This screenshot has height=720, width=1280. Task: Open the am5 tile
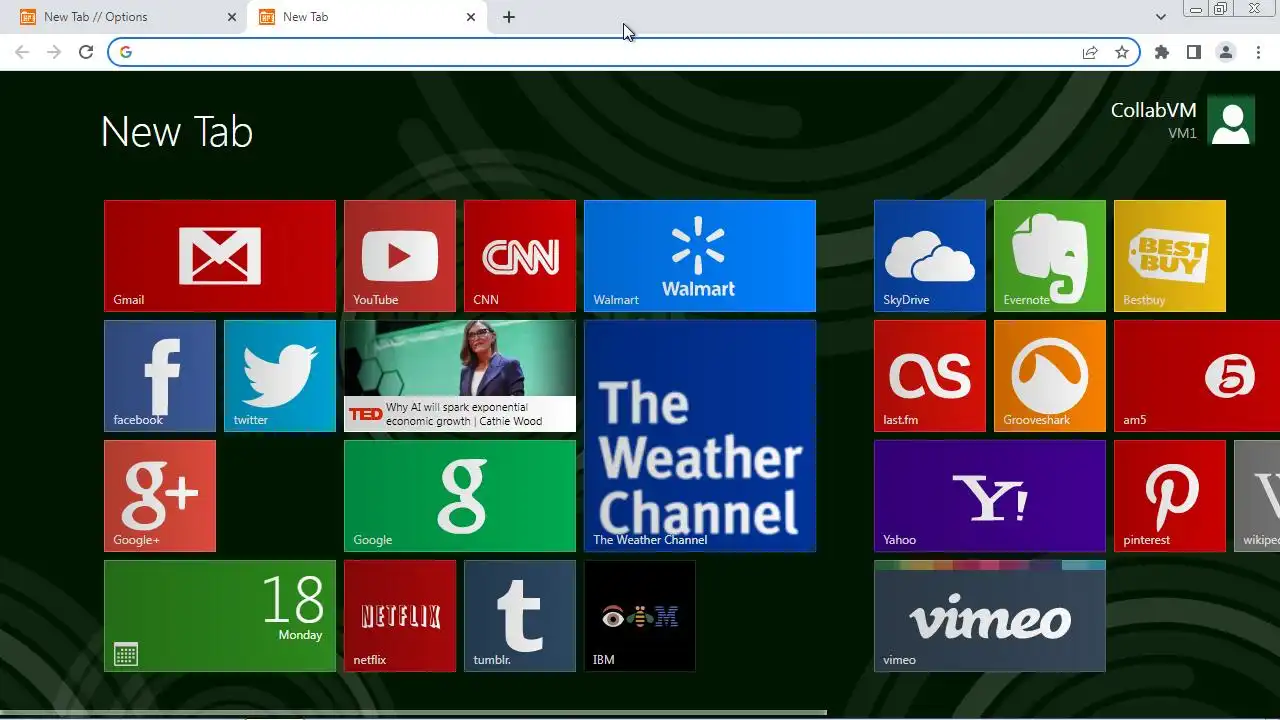tap(1197, 376)
